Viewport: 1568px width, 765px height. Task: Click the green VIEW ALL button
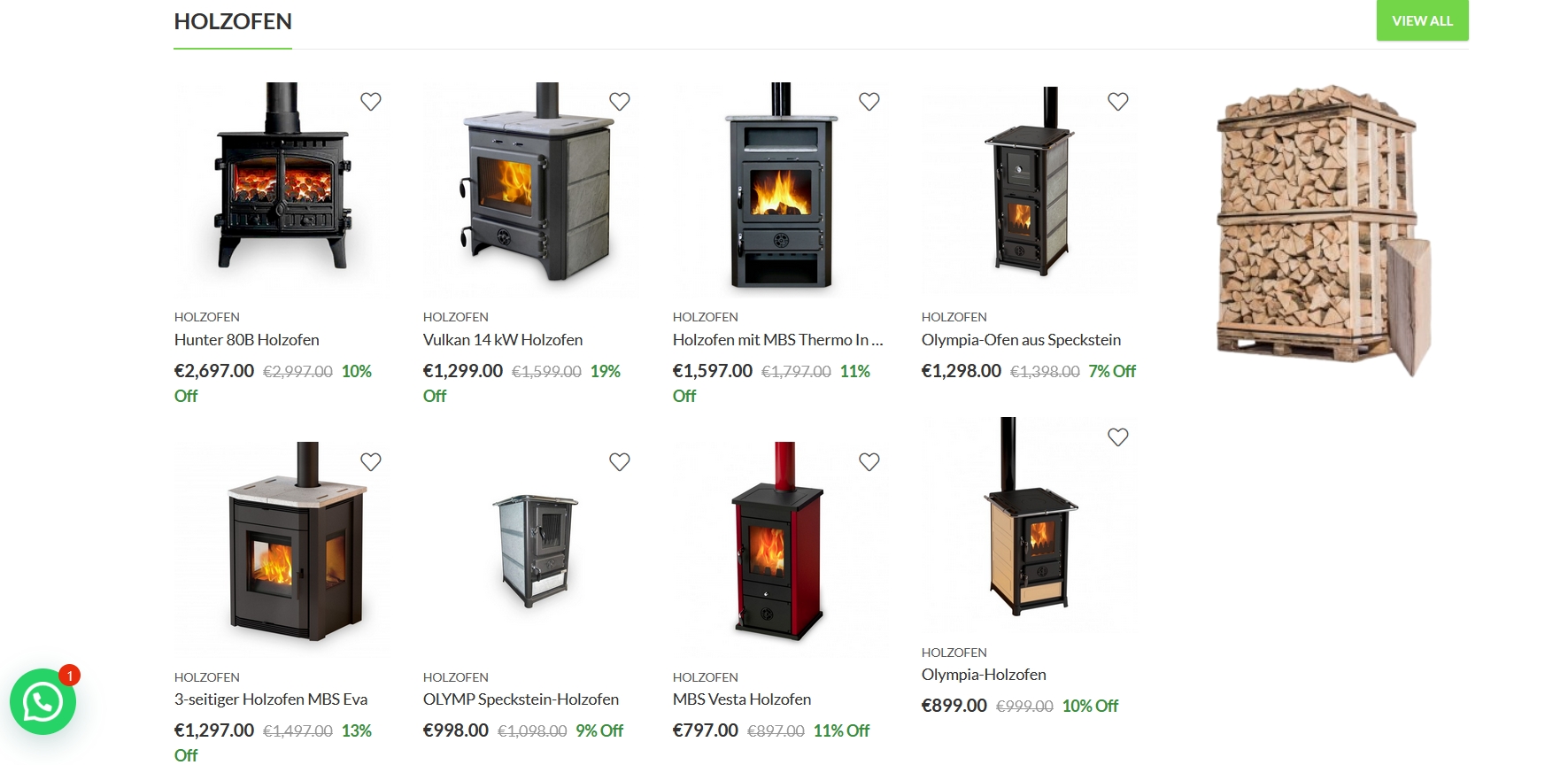[x=1422, y=20]
